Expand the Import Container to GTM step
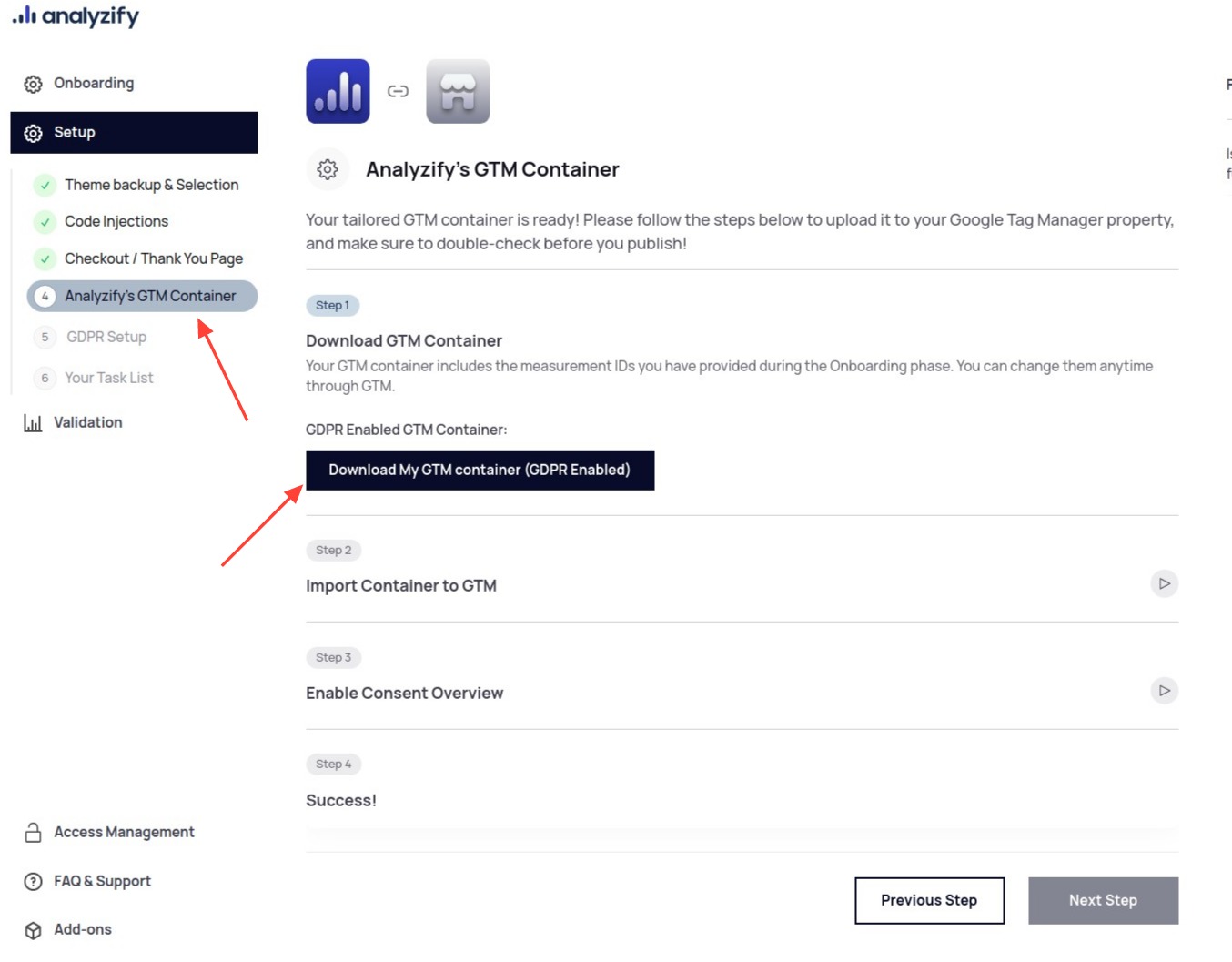Viewport: 1232px width, 962px height. point(1164,583)
